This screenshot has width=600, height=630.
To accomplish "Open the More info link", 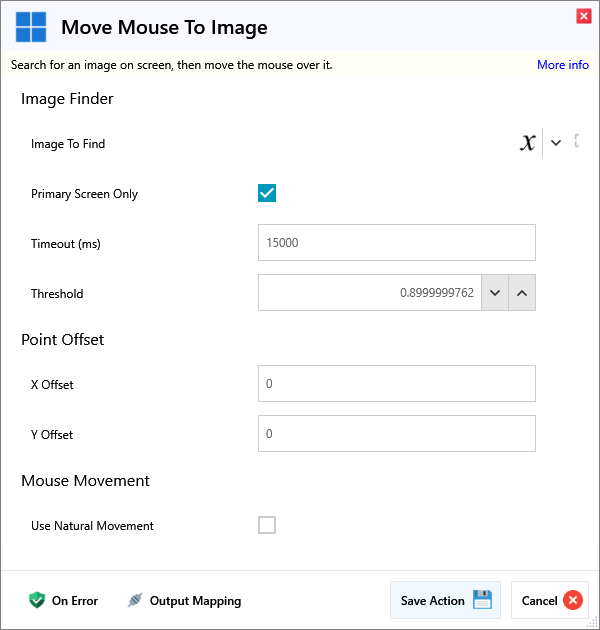I will pyautogui.click(x=562, y=65).
